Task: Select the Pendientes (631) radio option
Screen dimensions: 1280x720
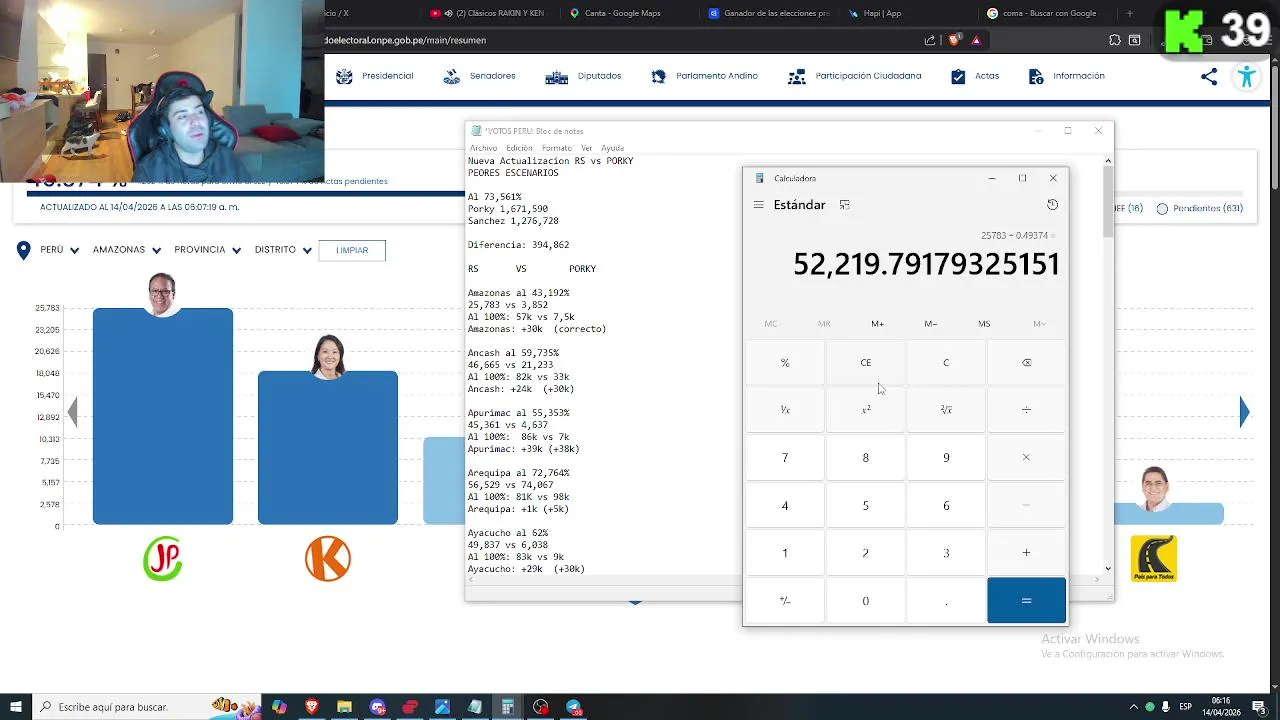Action: pos(1200,208)
